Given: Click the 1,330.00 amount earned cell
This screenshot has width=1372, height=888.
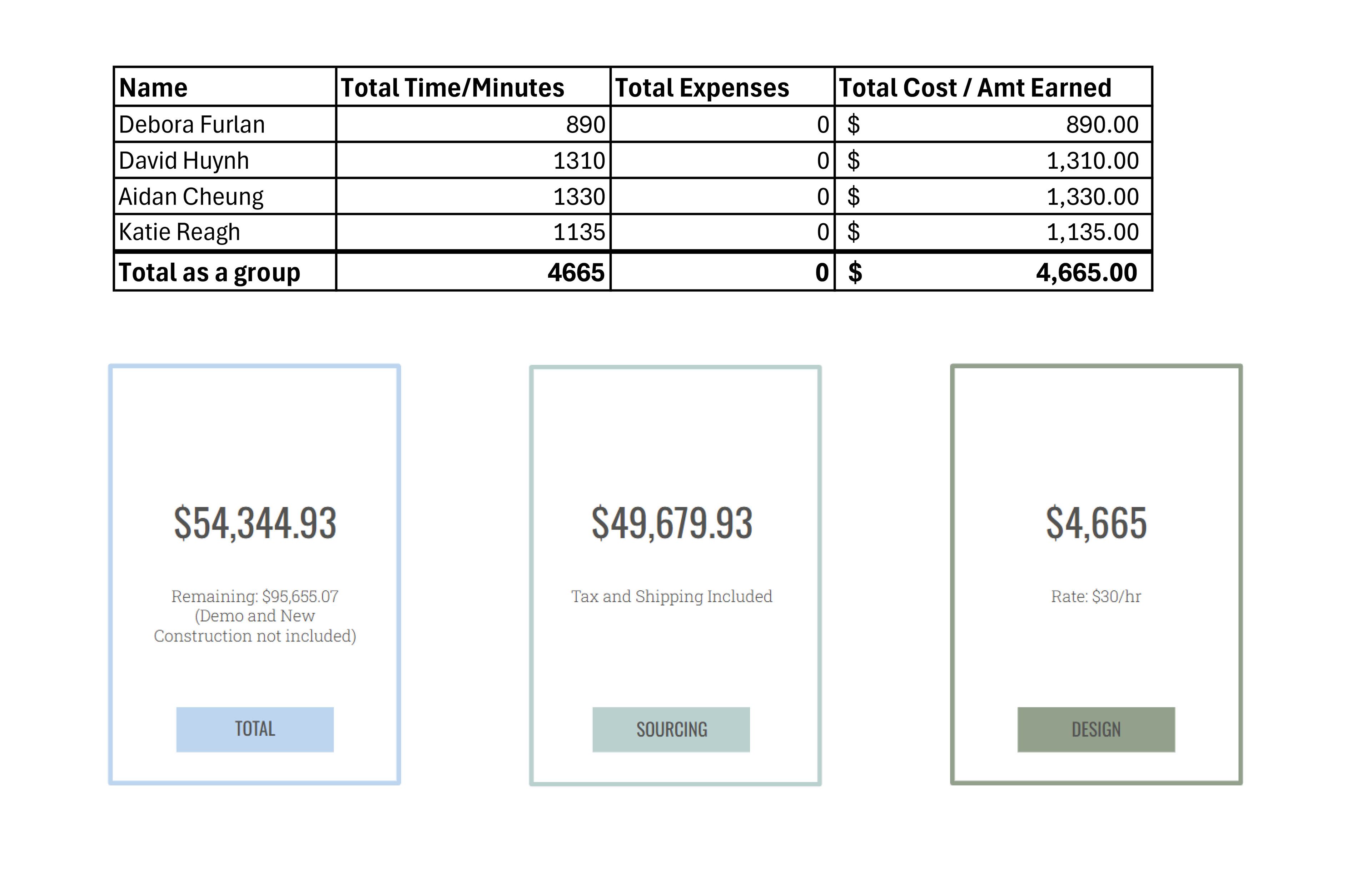Looking at the screenshot, I should pos(993,197).
